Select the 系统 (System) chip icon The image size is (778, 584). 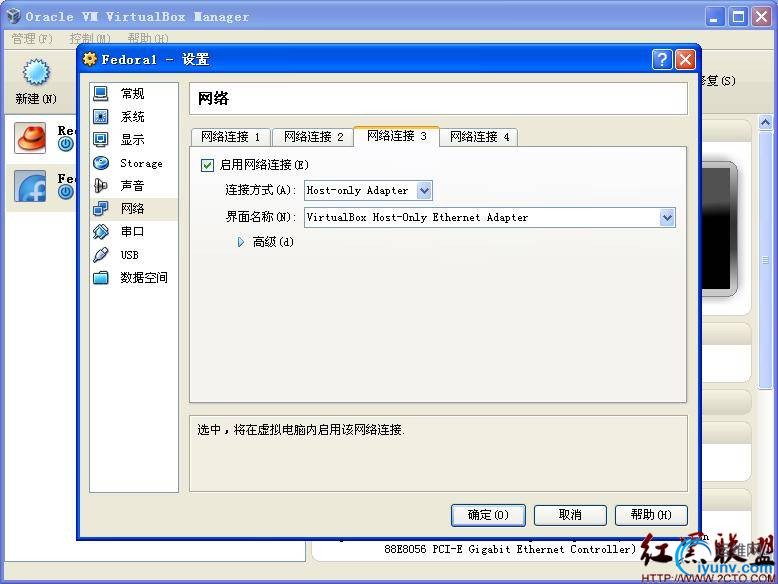click(101, 117)
